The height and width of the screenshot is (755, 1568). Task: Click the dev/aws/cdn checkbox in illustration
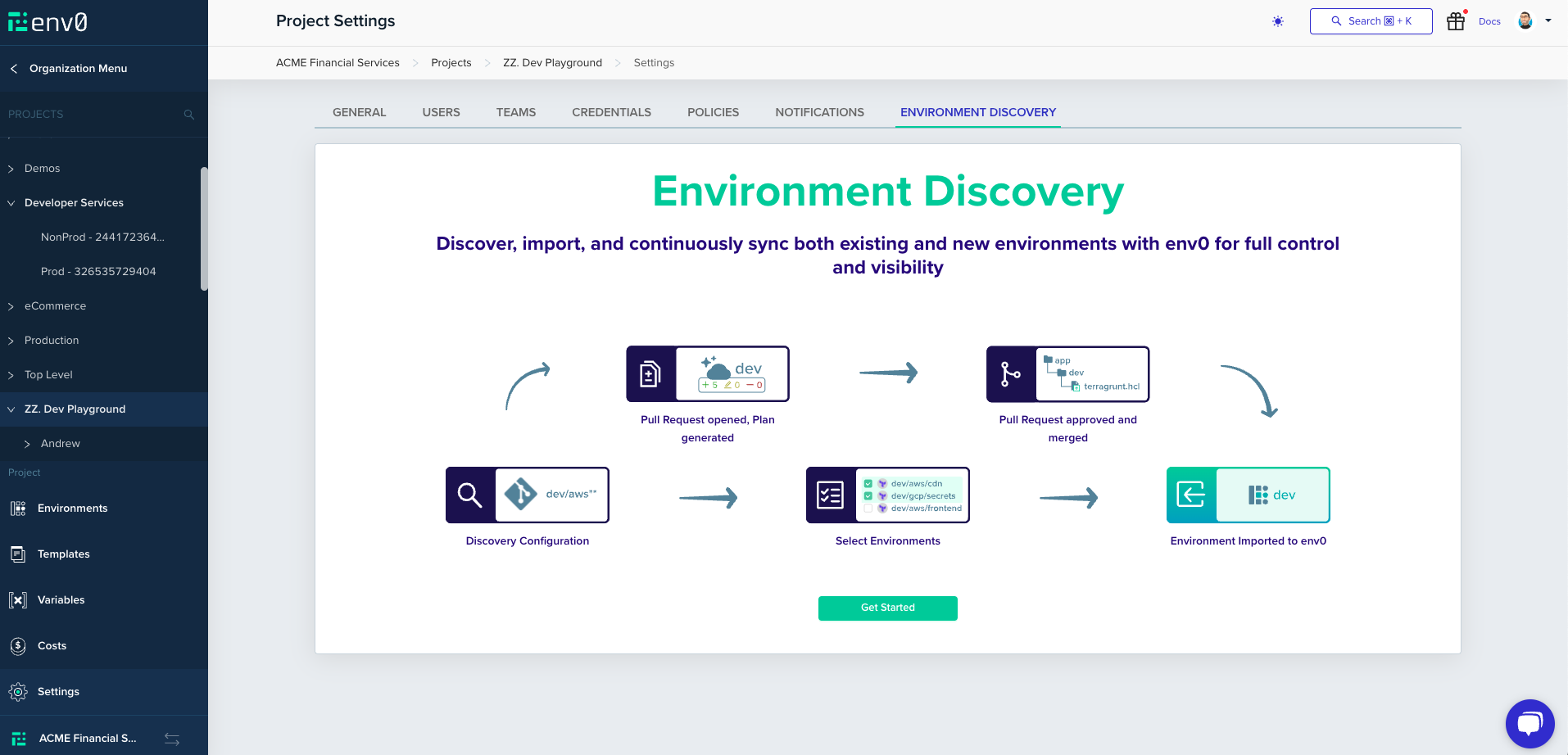coord(868,484)
